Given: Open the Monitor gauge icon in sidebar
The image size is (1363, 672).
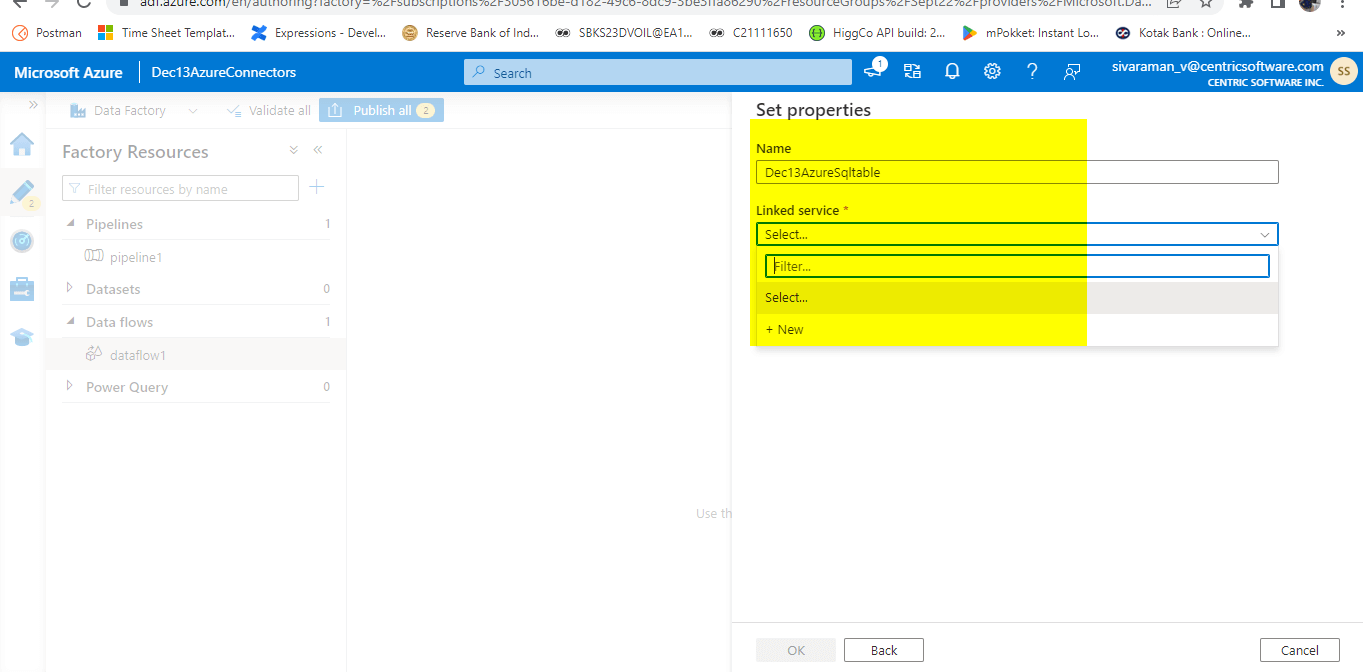Looking at the screenshot, I should (x=22, y=240).
